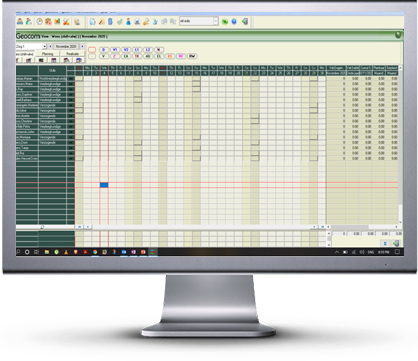Toggle the RW shift code chip
418x361 pixels.
[192, 56]
